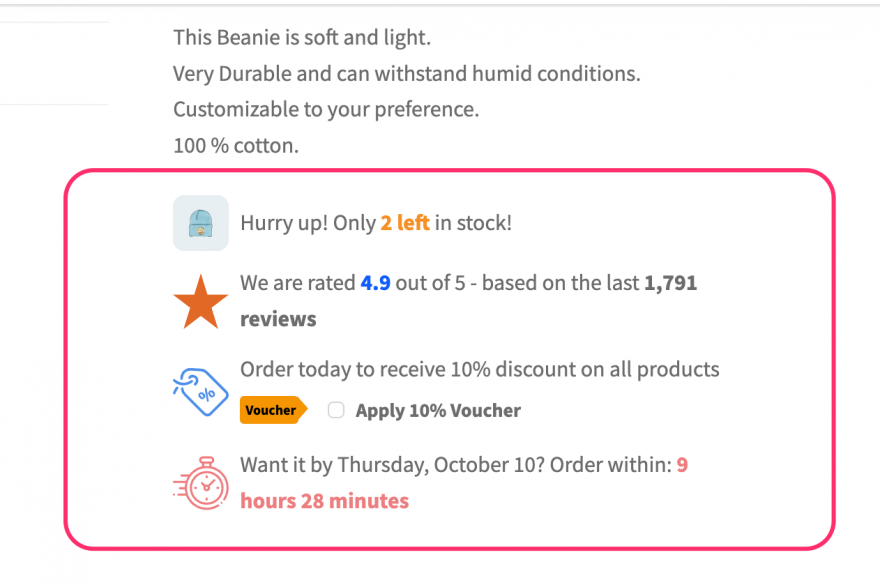Enable the Apply 10% Voucher checkbox
Viewport: 880px width, 587px height.
pyautogui.click(x=336, y=410)
